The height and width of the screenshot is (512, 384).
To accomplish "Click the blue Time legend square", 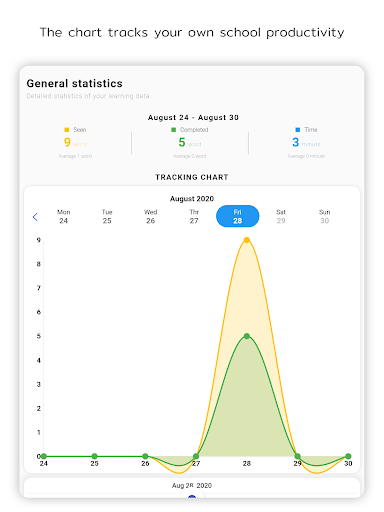I will click(x=298, y=130).
